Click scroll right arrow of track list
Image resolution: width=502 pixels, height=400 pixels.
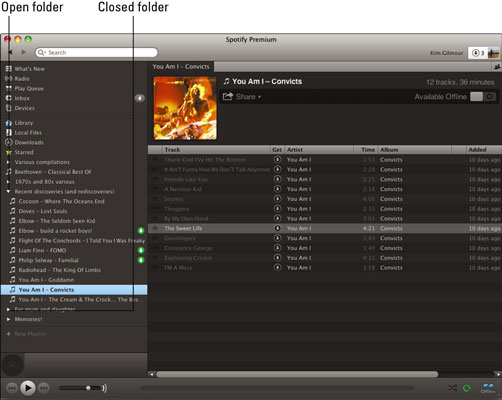[499, 374]
